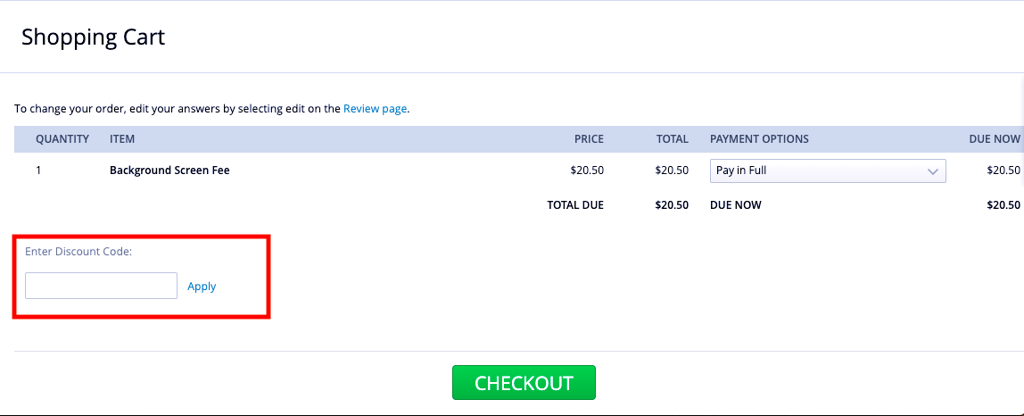Click the DUE NOW label below payment dropdown

click(737, 205)
